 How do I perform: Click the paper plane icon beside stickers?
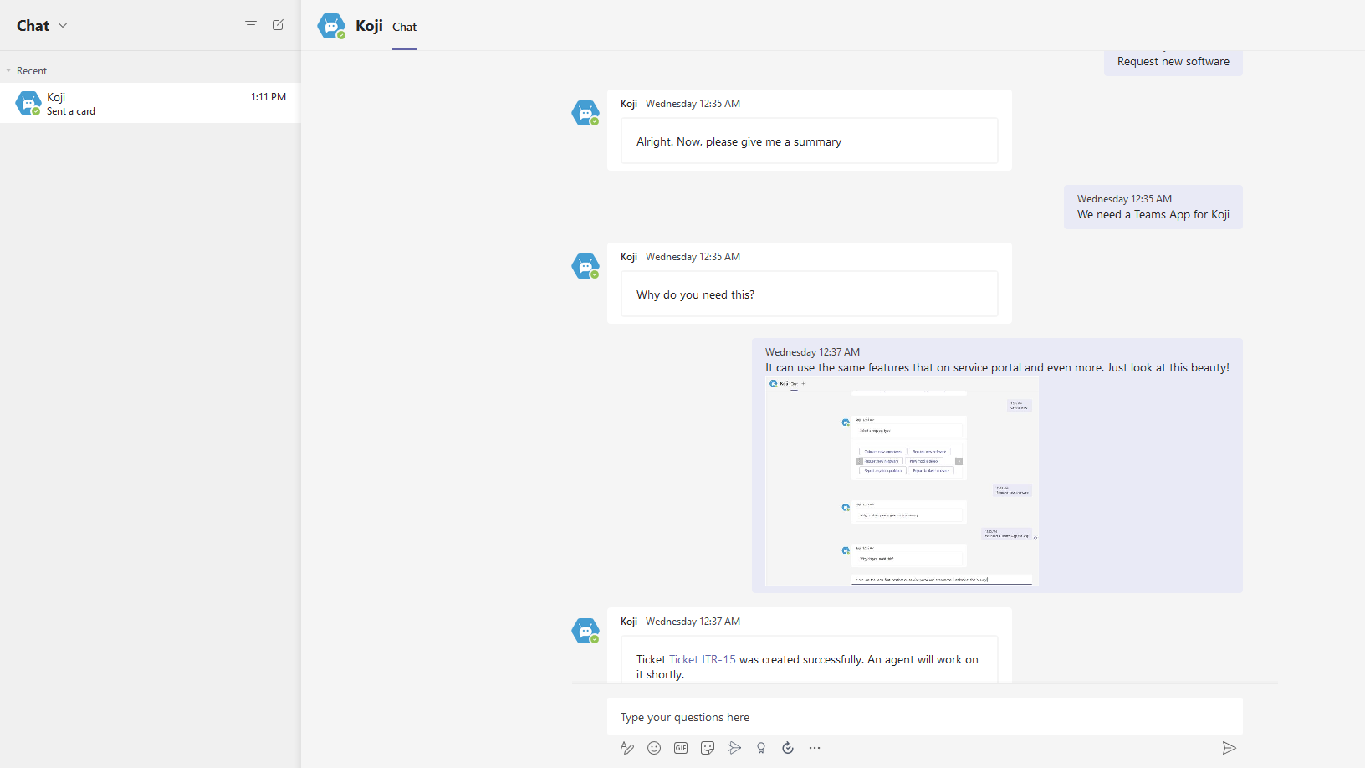tap(735, 748)
